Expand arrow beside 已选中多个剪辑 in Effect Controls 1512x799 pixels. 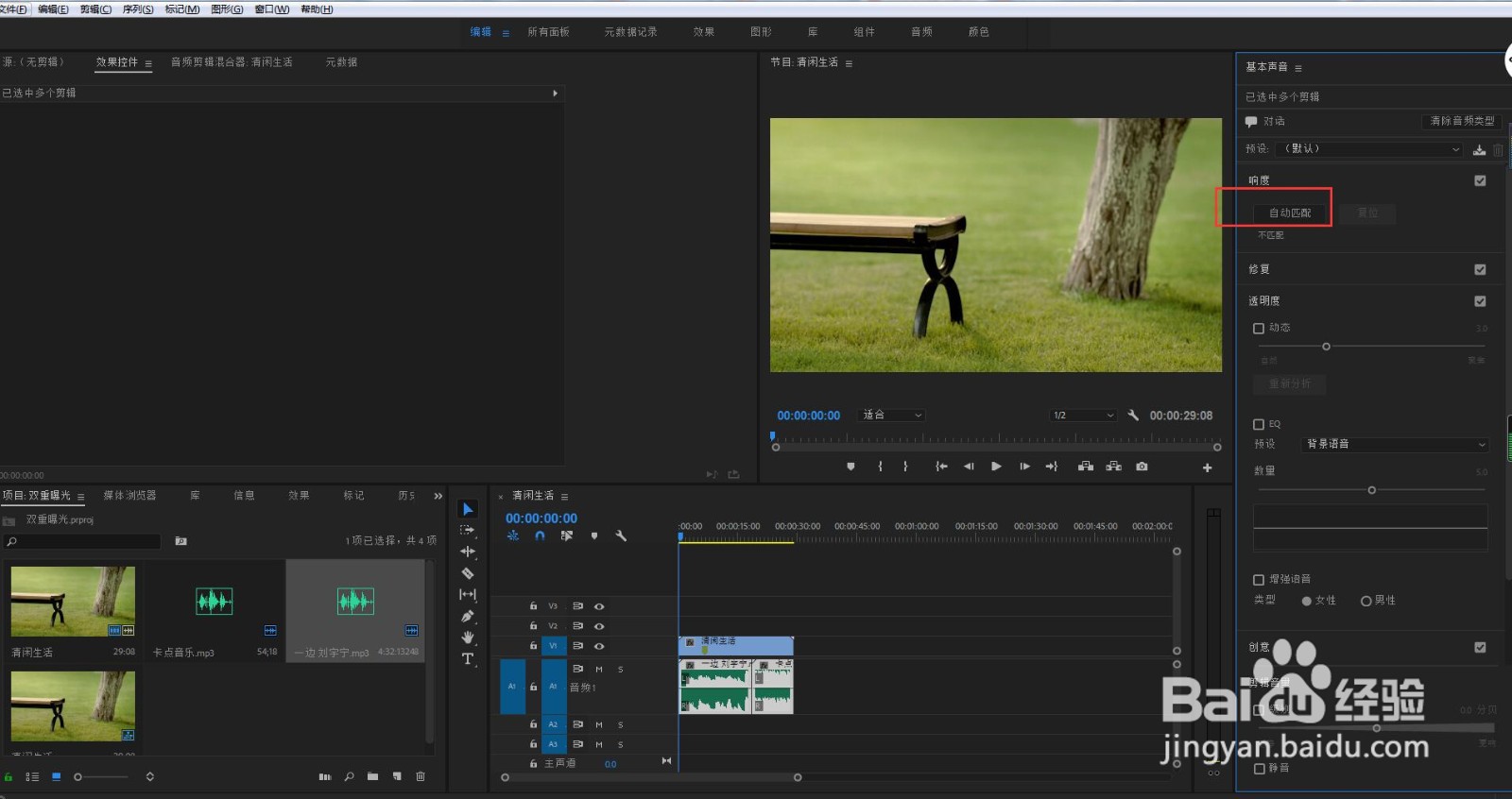(x=555, y=93)
